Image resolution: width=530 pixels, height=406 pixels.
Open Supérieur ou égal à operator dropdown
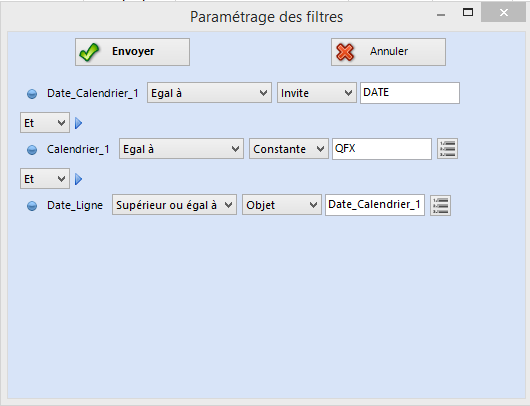coord(174,205)
